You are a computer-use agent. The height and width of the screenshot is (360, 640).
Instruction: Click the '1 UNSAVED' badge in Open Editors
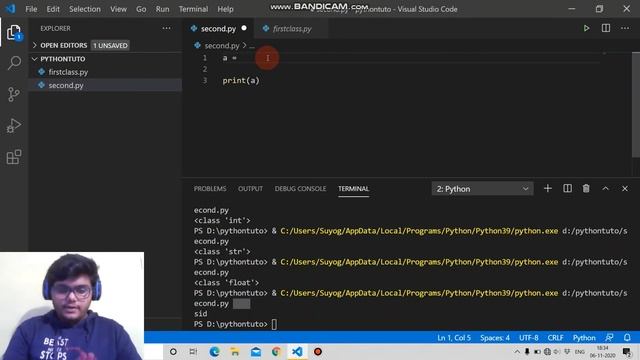click(x=110, y=45)
